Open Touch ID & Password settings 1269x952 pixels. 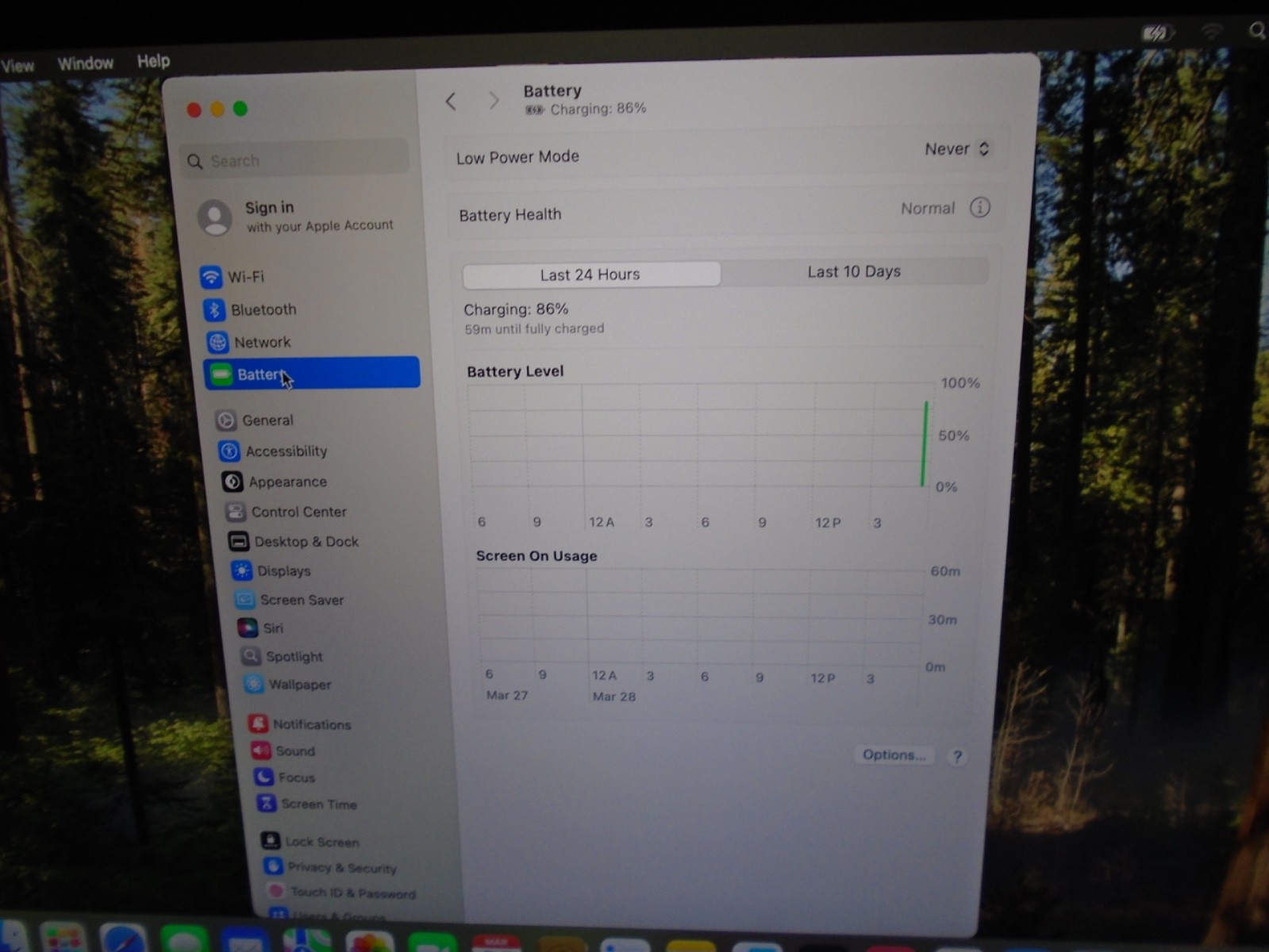pyautogui.click(x=341, y=892)
